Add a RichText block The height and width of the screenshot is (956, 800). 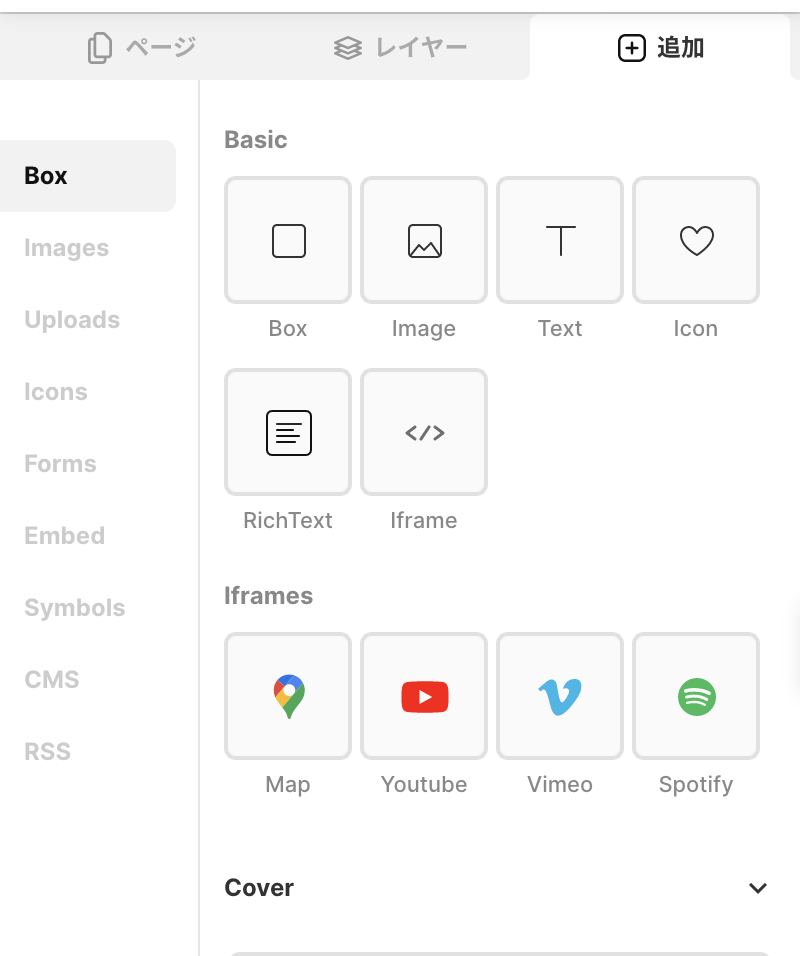click(x=288, y=432)
